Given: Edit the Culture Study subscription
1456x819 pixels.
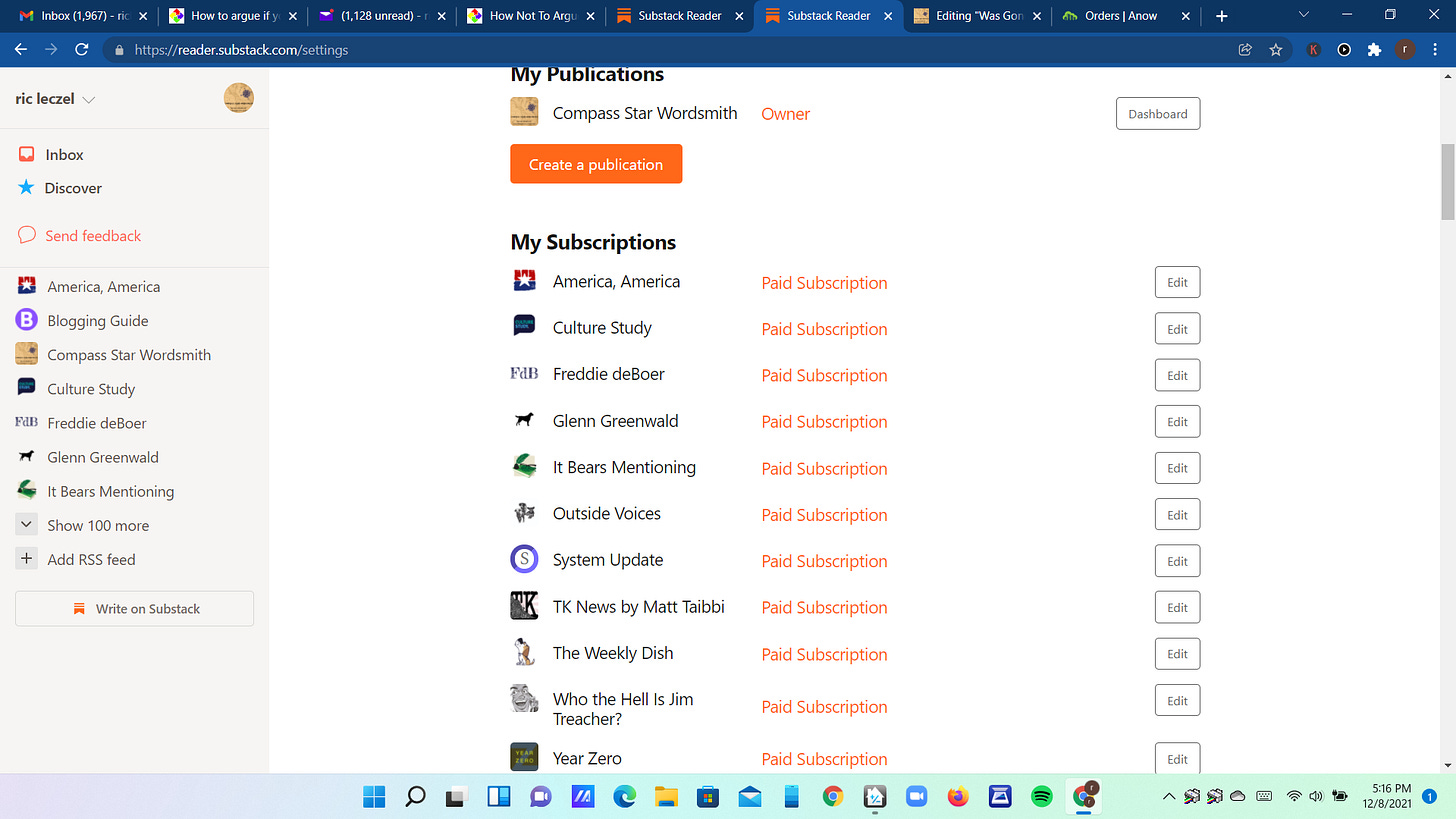Looking at the screenshot, I should [x=1177, y=329].
